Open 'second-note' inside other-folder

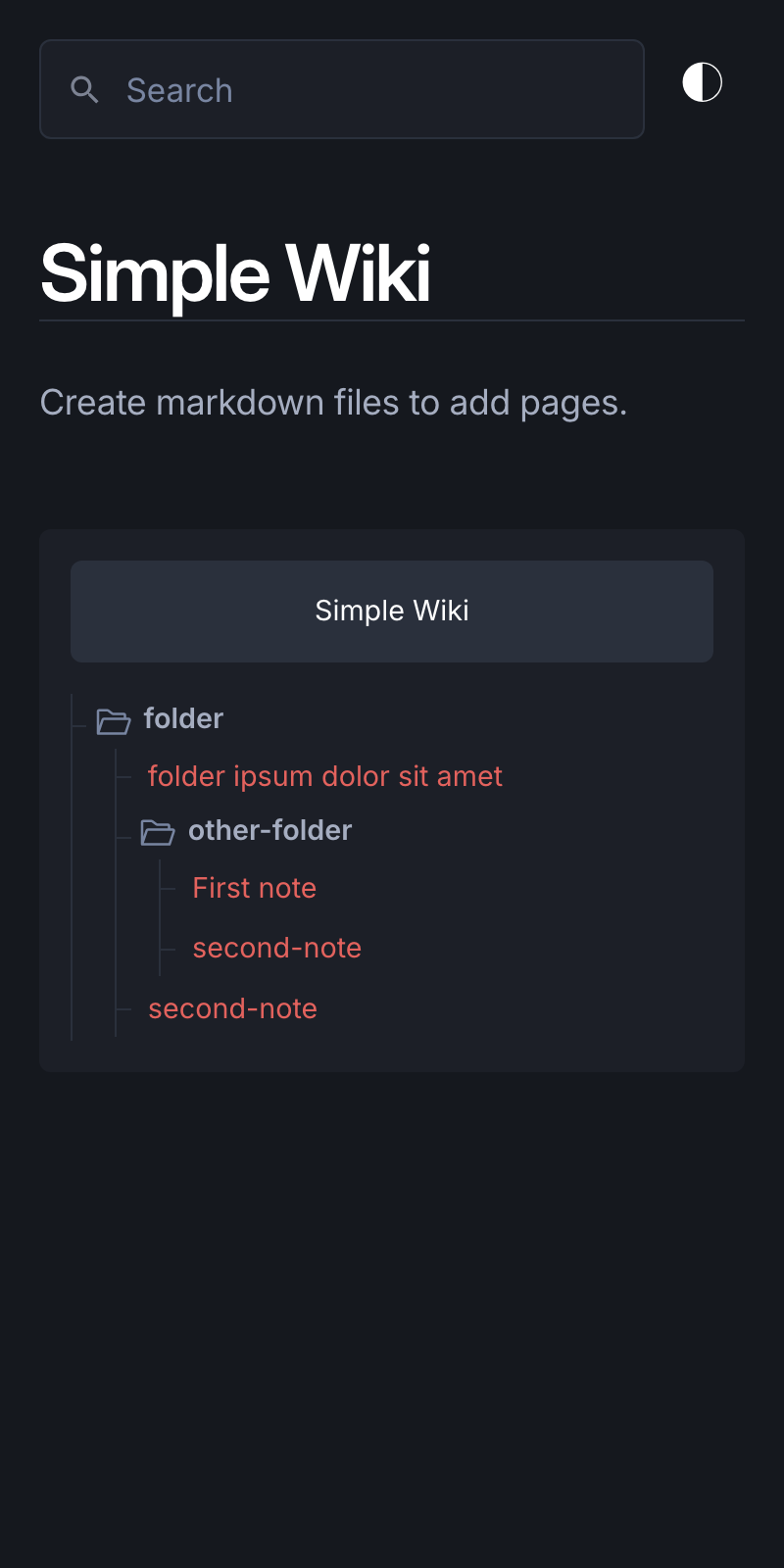276,948
